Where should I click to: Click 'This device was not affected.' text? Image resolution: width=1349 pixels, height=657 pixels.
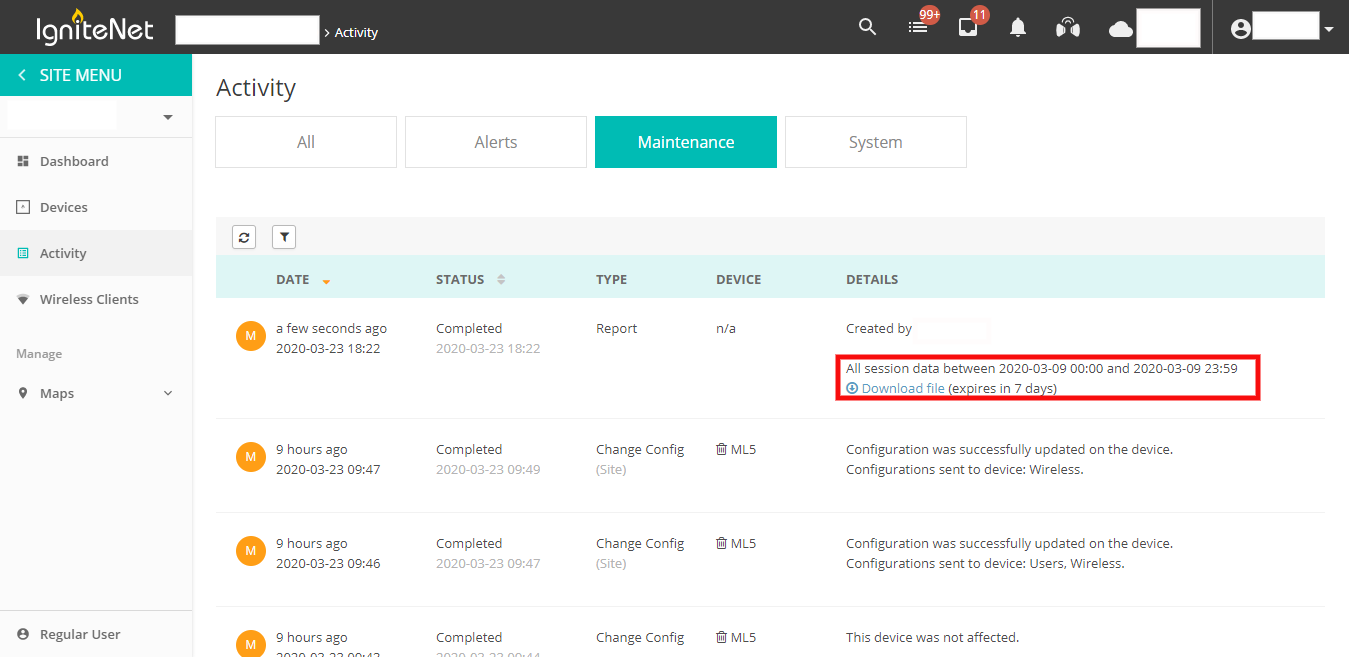click(x=932, y=638)
